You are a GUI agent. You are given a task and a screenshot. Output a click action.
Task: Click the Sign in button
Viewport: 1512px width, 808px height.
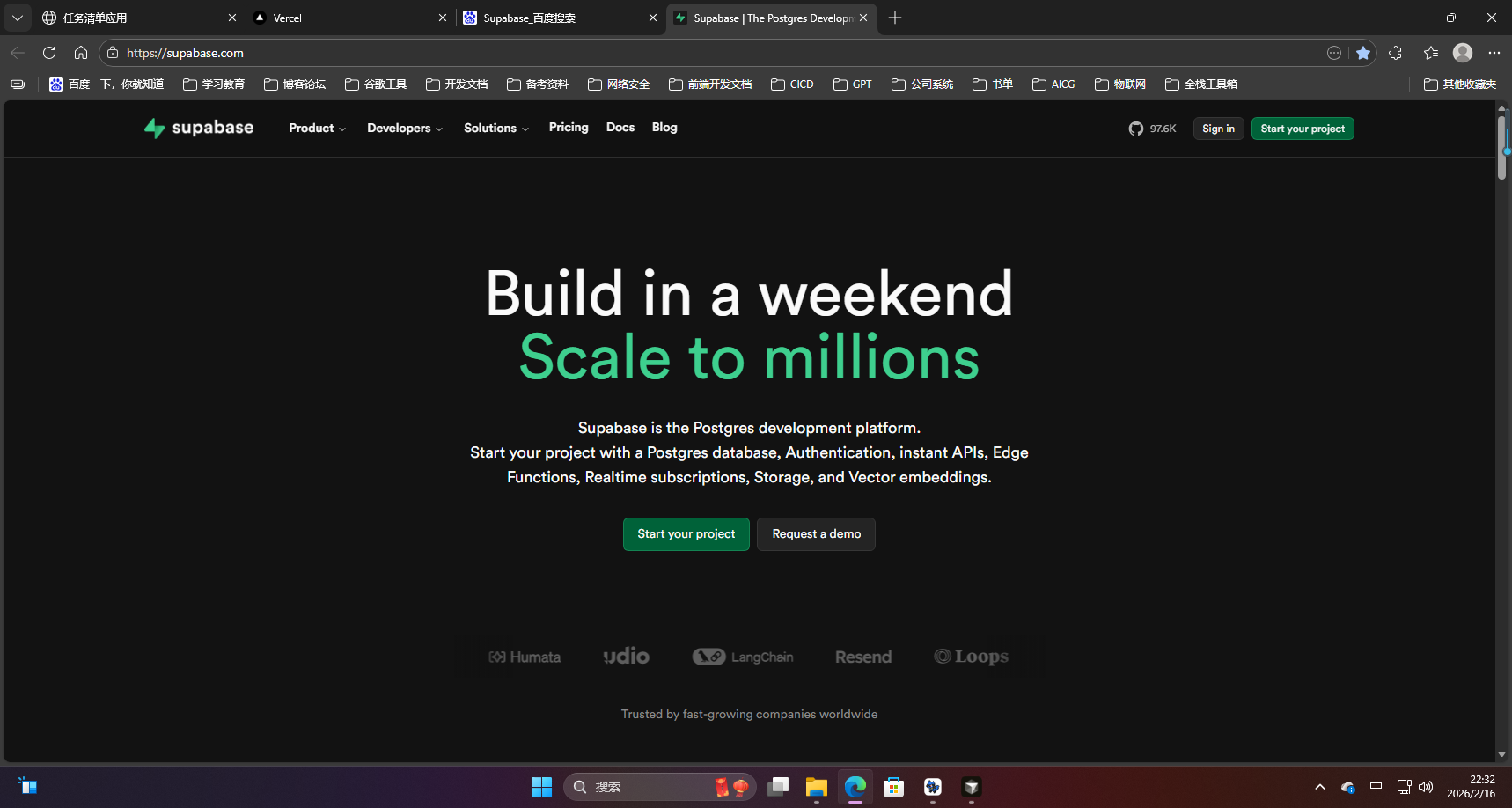point(1218,129)
